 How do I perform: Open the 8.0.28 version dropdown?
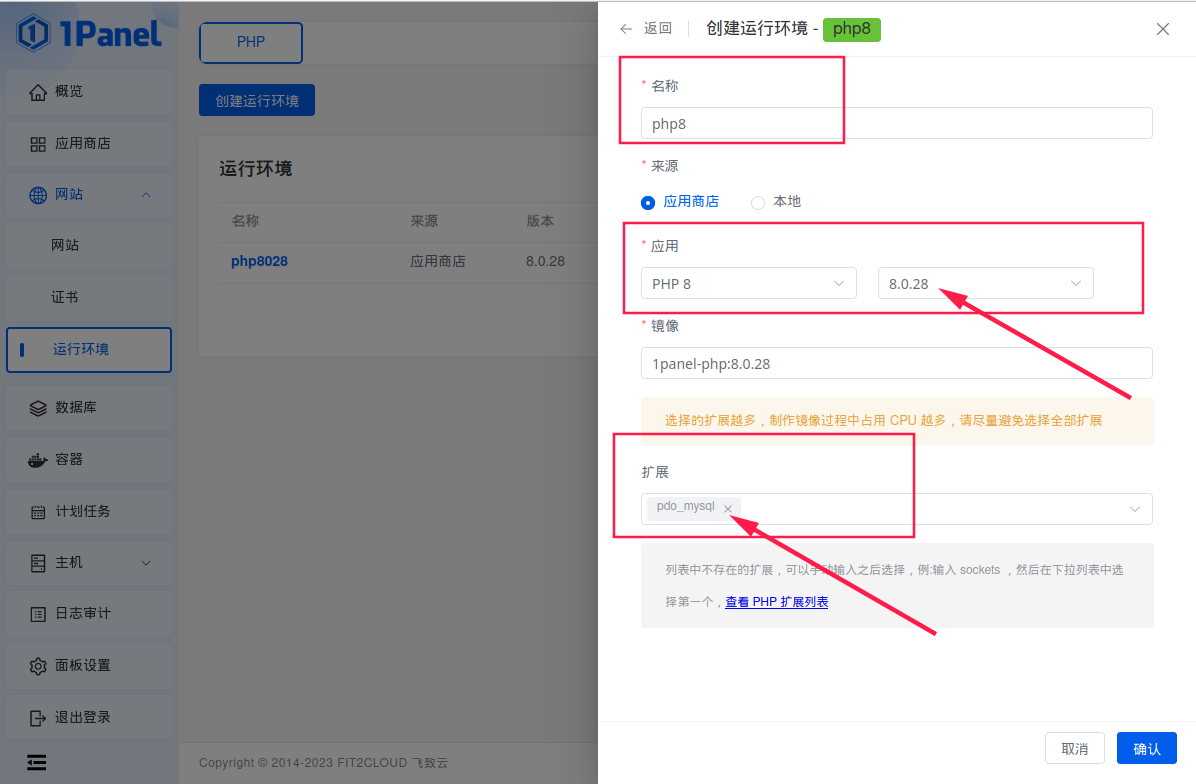pyautogui.click(x=985, y=284)
